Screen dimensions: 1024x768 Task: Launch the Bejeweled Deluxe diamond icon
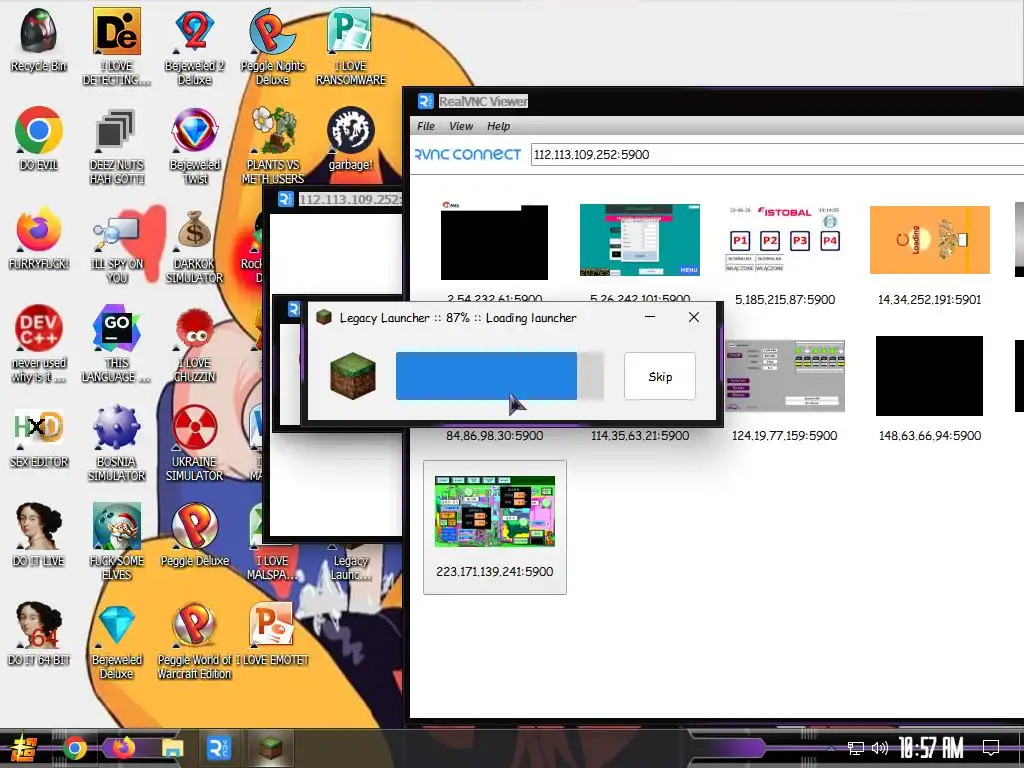(116, 640)
